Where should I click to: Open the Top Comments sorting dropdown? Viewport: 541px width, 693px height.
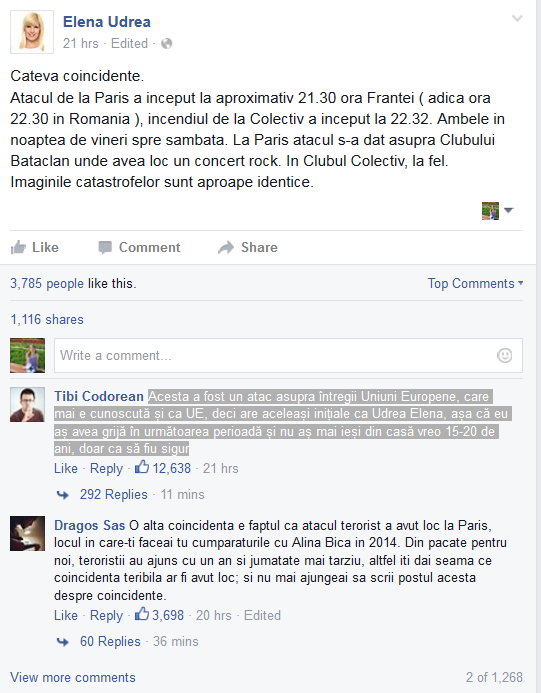pyautogui.click(x=475, y=283)
